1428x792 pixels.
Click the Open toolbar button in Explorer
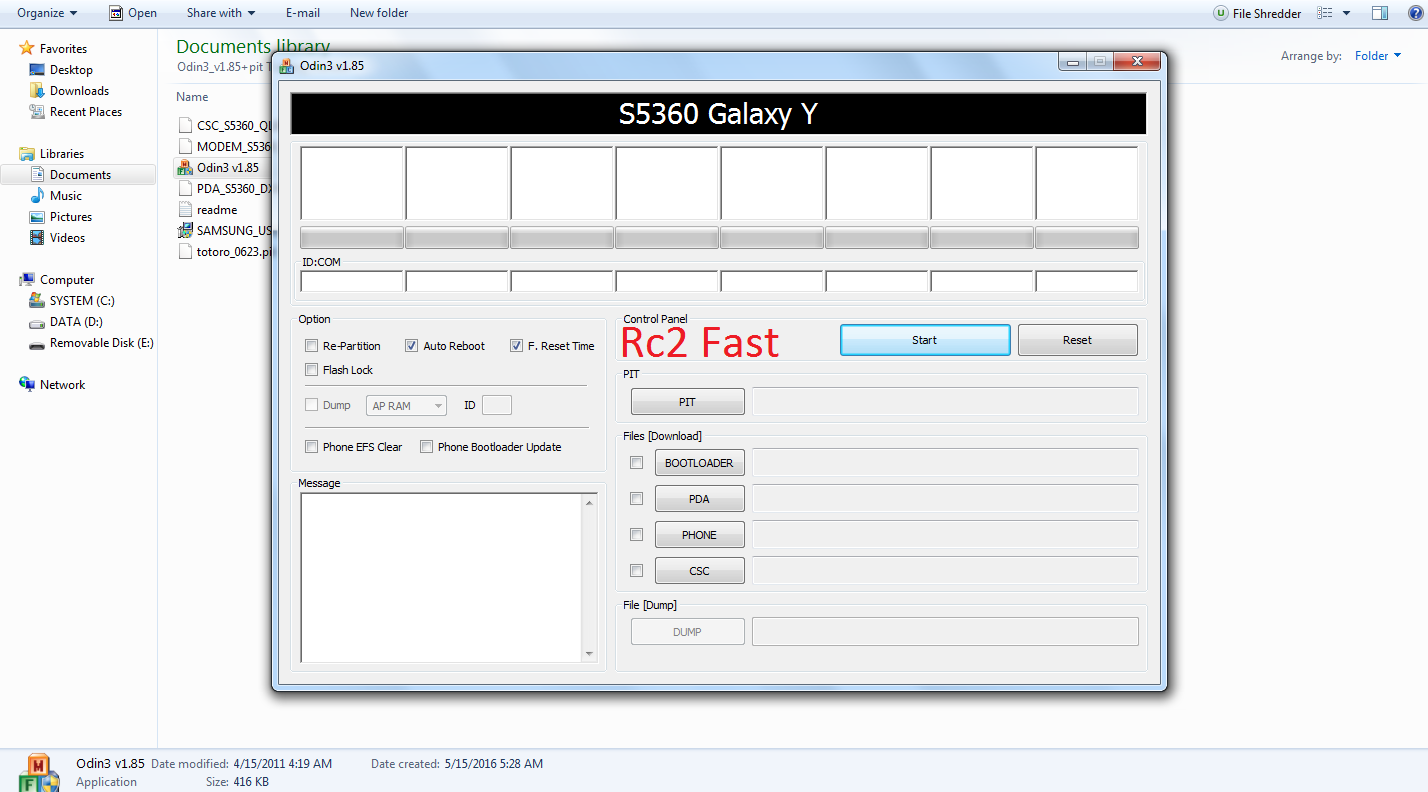pyautogui.click(x=133, y=13)
